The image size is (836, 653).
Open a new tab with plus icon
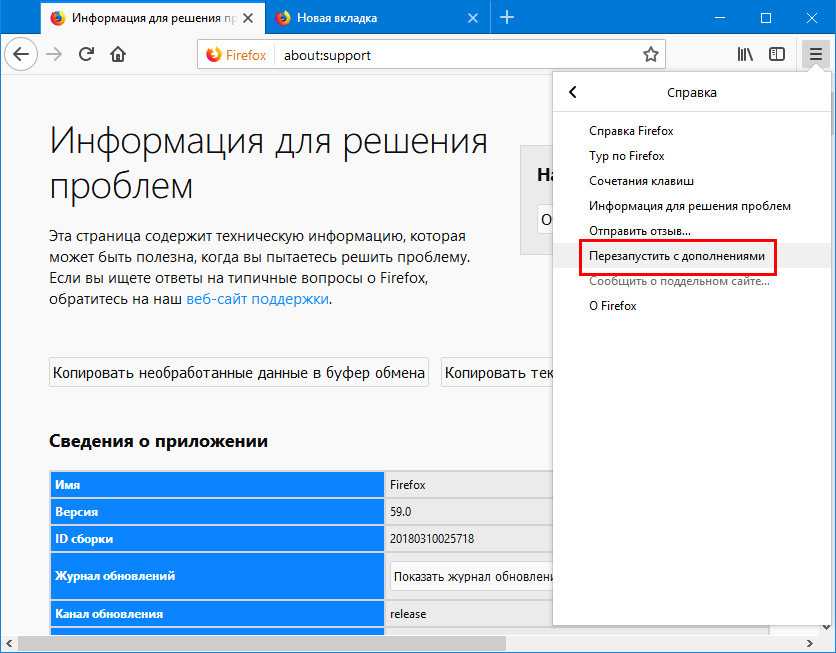[x=507, y=17]
